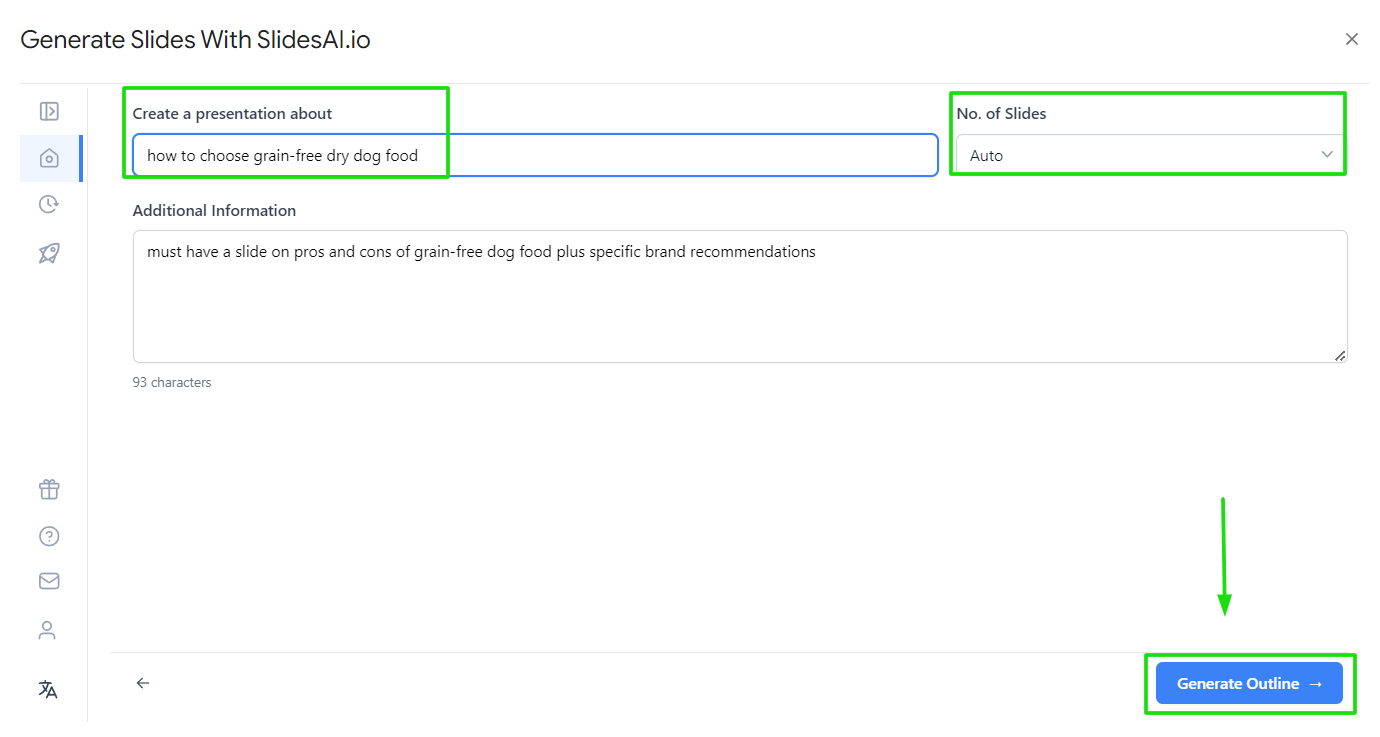1380x737 pixels.
Task: Click the mail envelope icon
Action: click(49, 581)
